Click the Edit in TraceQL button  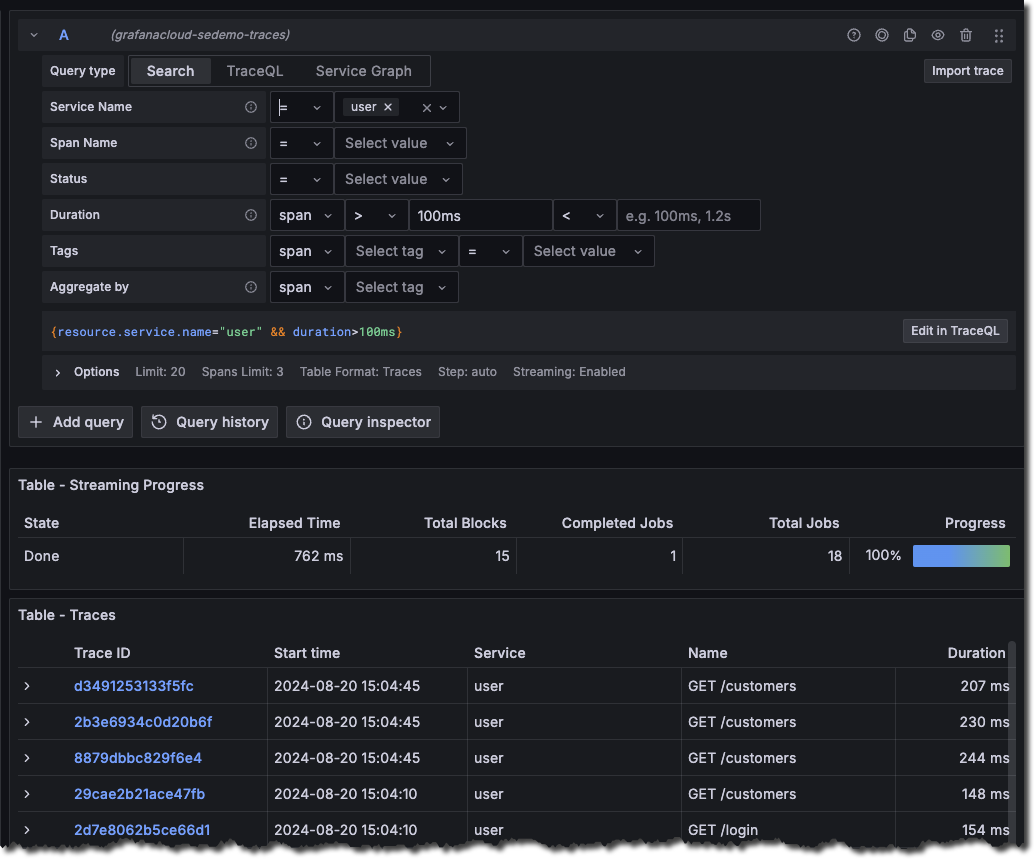point(955,330)
